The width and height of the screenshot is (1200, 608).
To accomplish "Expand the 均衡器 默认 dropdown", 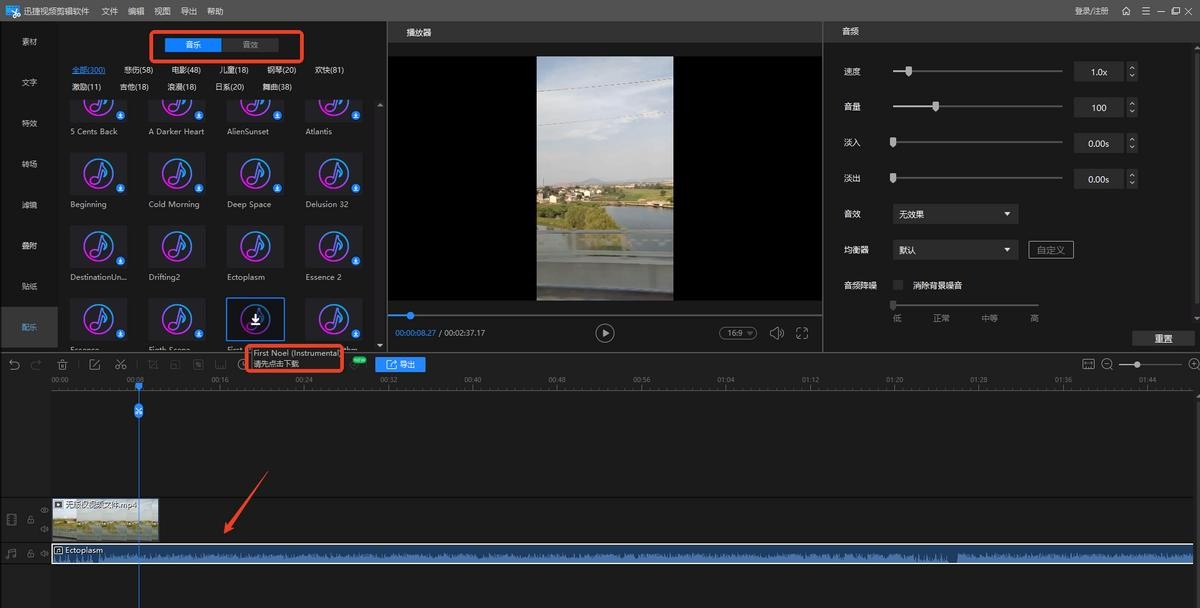I will pos(955,250).
